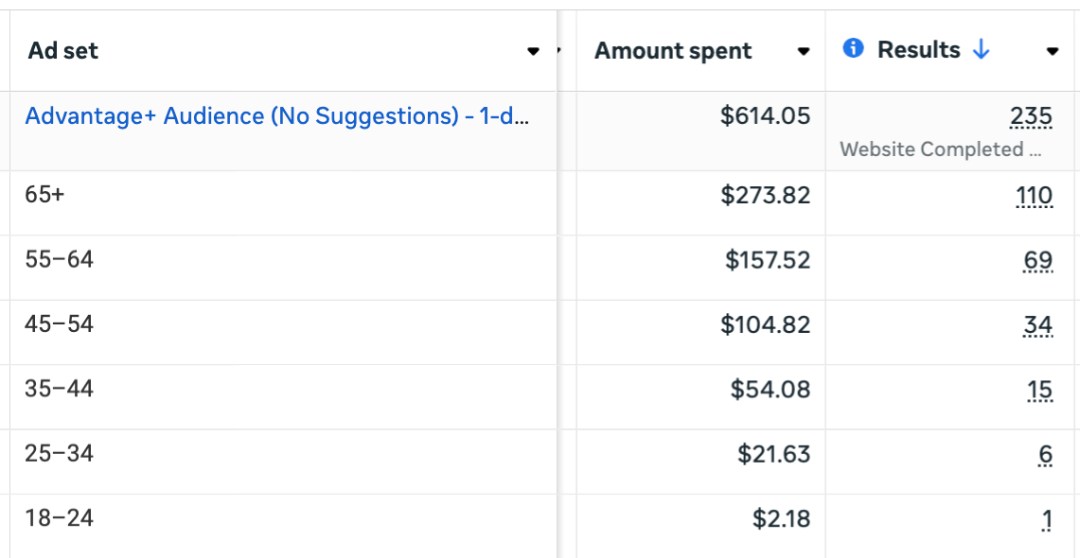Viewport: 1080px width, 558px height.
Task: Open the Advantage+ Audience ad set link
Action: pos(277,116)
